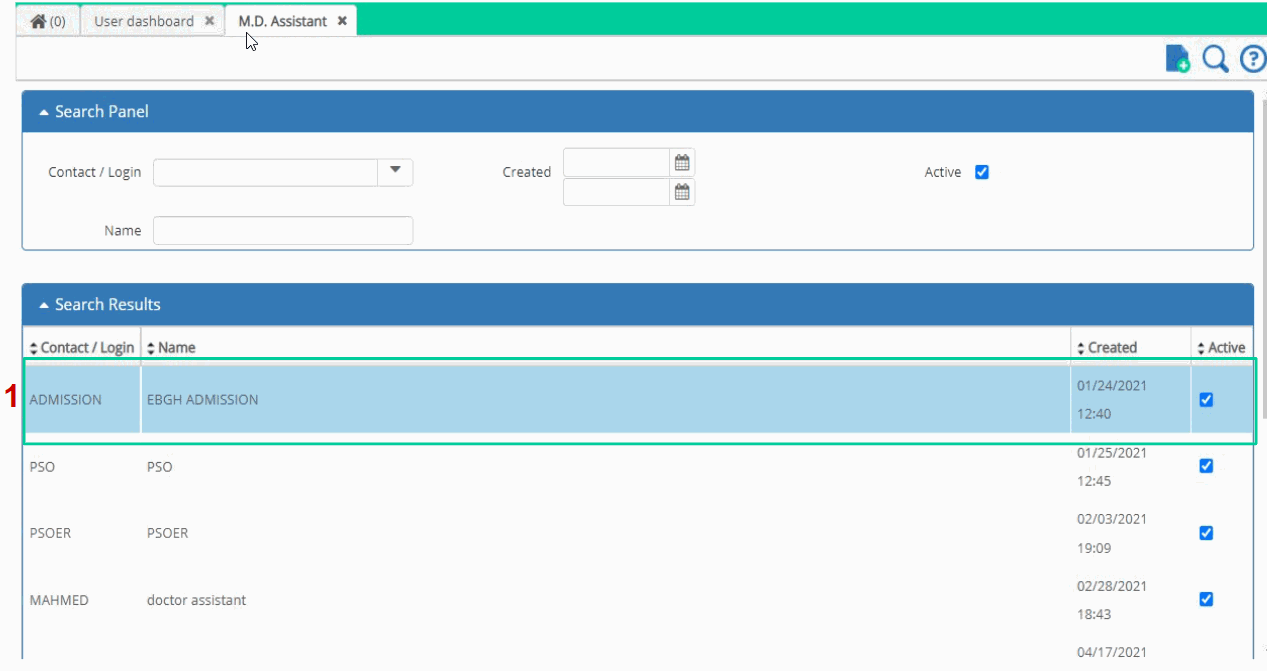Switch to the User dashboard tab
The height and width of the screenshot is (671, 1267).
click(x=144, y=21)
